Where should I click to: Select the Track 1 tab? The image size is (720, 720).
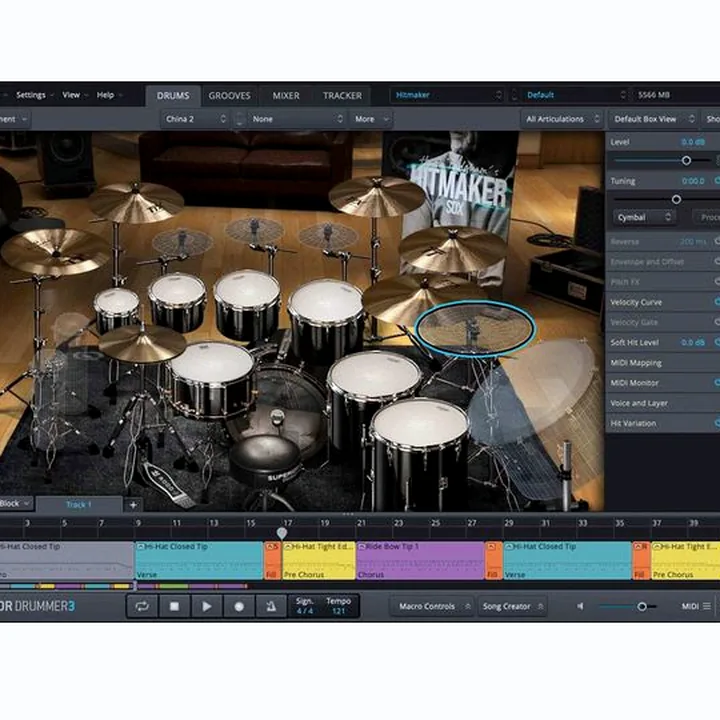click(x=79, y=505)
